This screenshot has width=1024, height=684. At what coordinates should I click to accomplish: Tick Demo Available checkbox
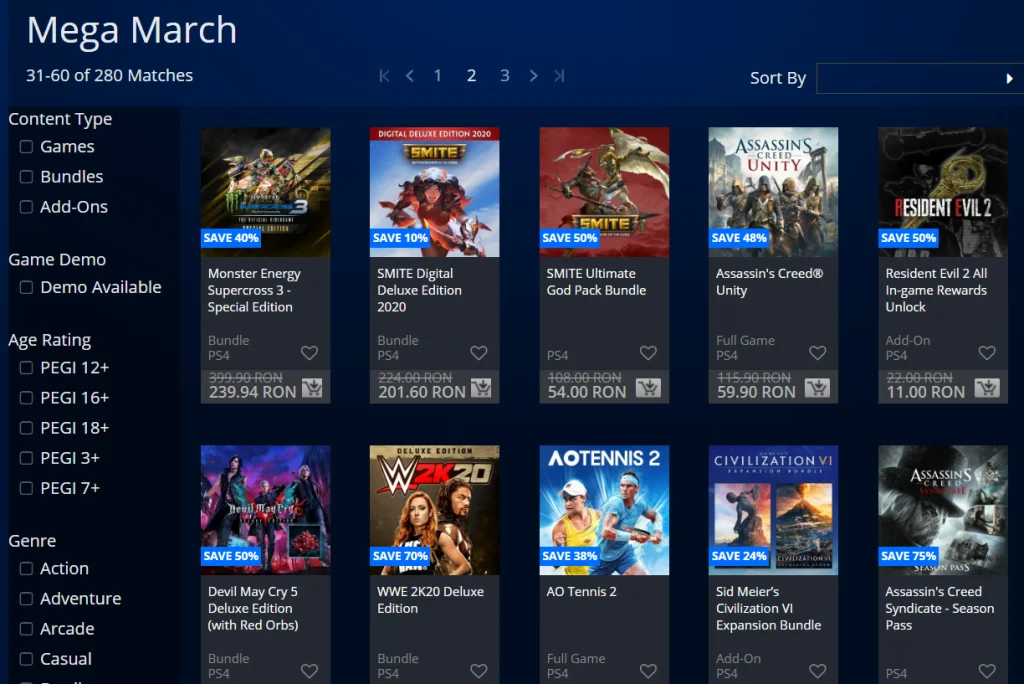point(26,287)
